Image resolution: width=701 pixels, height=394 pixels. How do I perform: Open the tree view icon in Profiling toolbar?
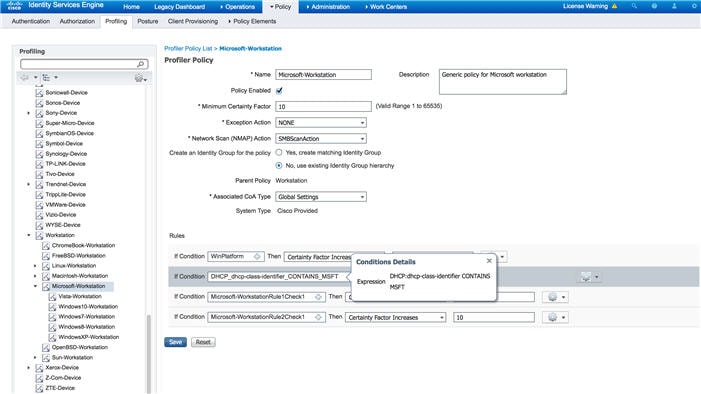pos(46,78)
